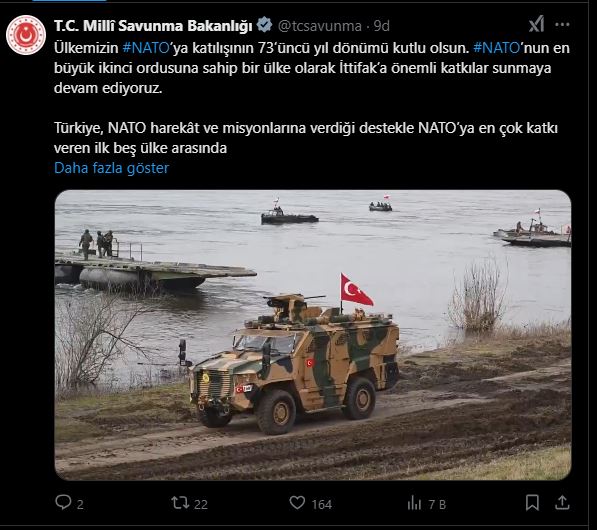Image resolution: width=597 pixels, height=530 pixels.
Task: Open the Millî Savunma Bakanlığı profile avatar
Action: coord(26,35)
